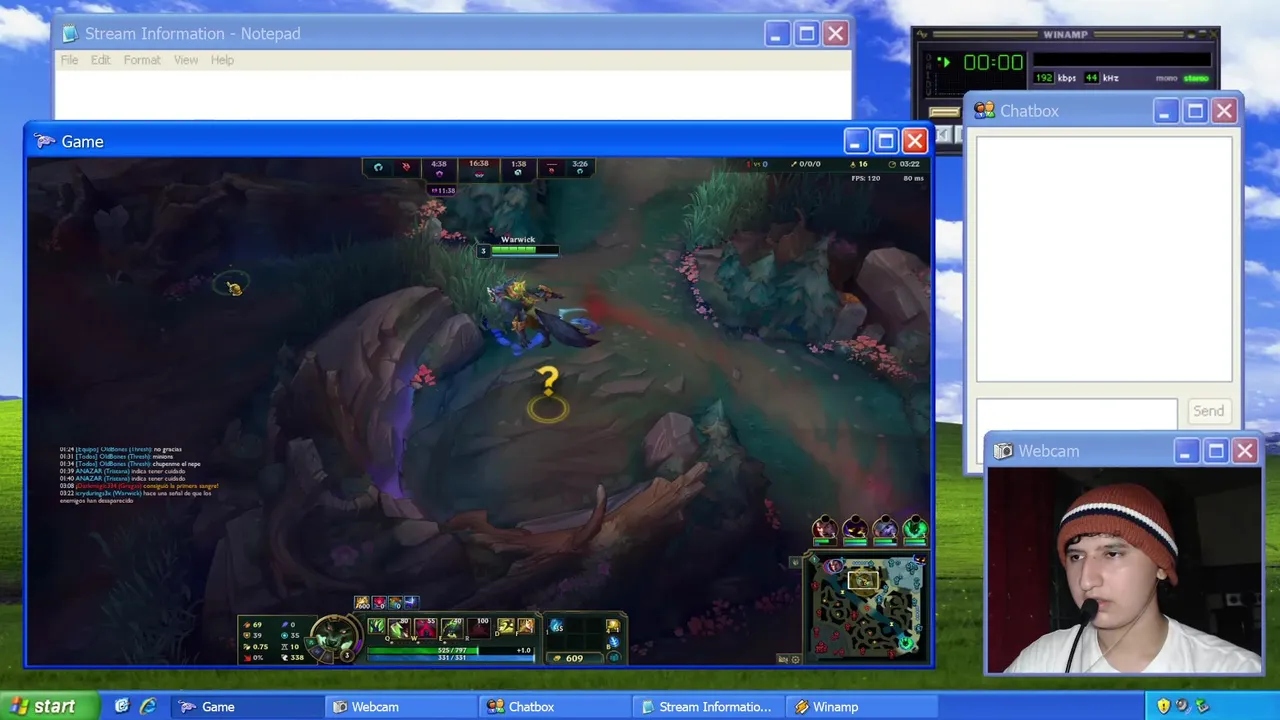Viewport: 1280px width, 720px height.
Task: Click the minimap settings gear icon
Action: click(795, 659)
